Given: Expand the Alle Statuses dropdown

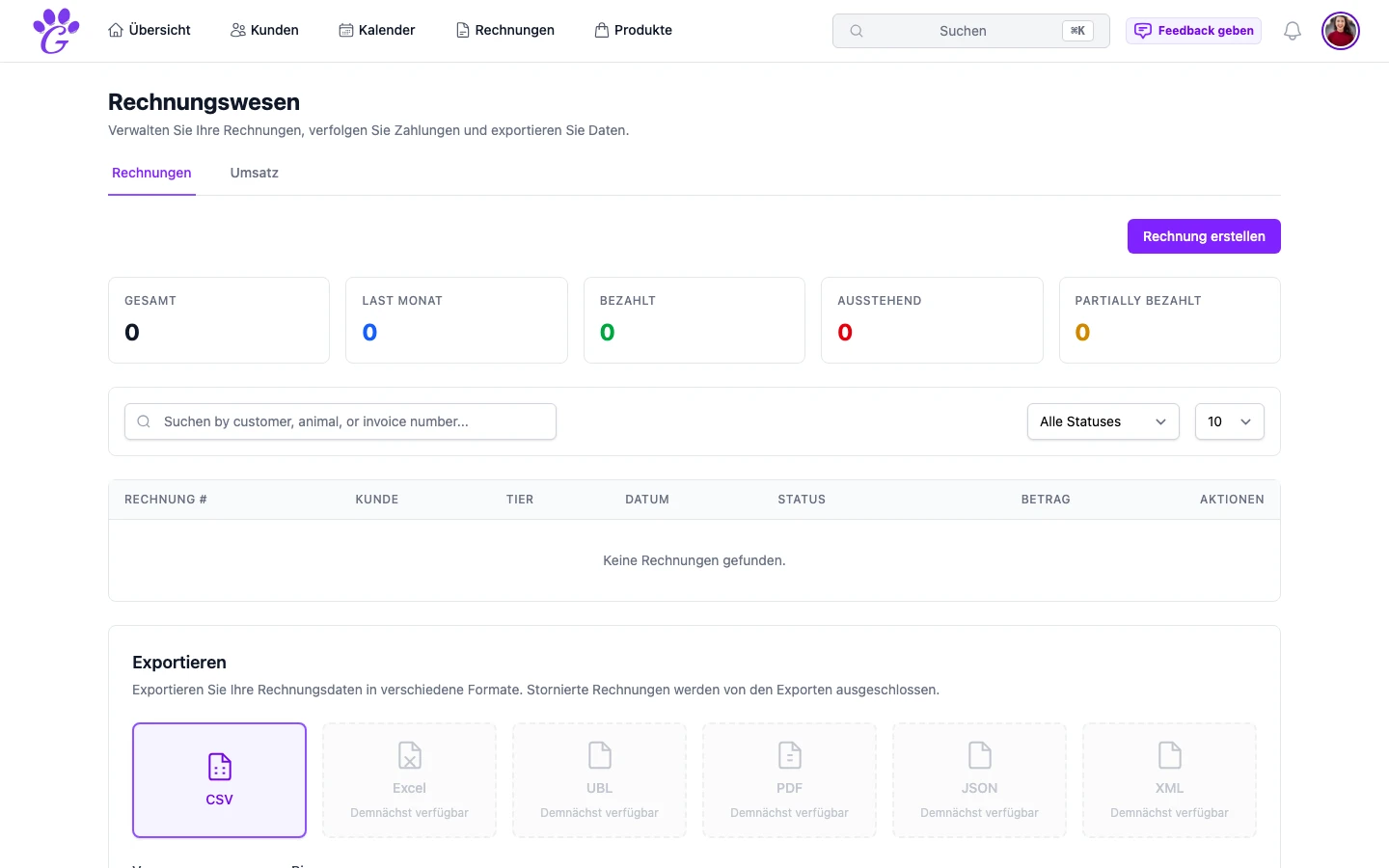Looking at the screenshot, I should (1103, 421).
